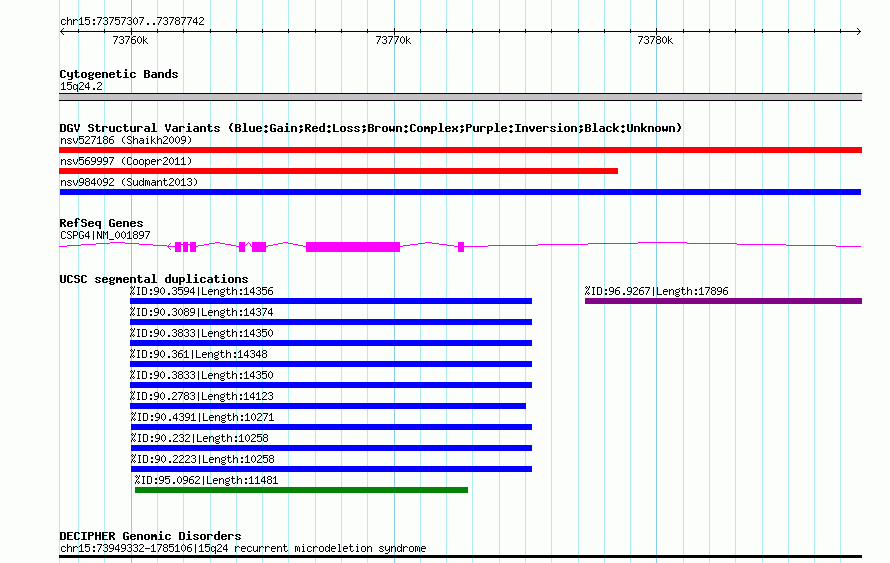Click the black DECIPHER microdeletion syndrome bar
This screenshot has width=890, height=563.
point(460,557)
